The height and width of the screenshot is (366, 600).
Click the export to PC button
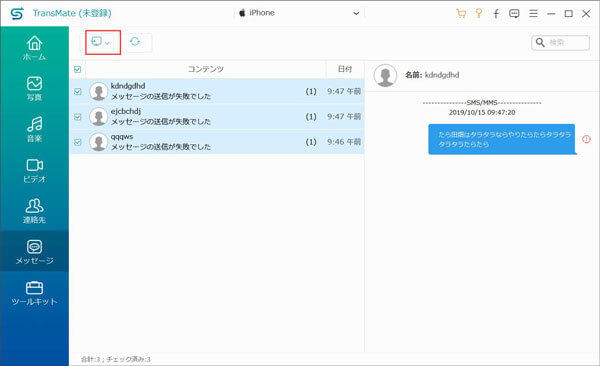[101, 42]
